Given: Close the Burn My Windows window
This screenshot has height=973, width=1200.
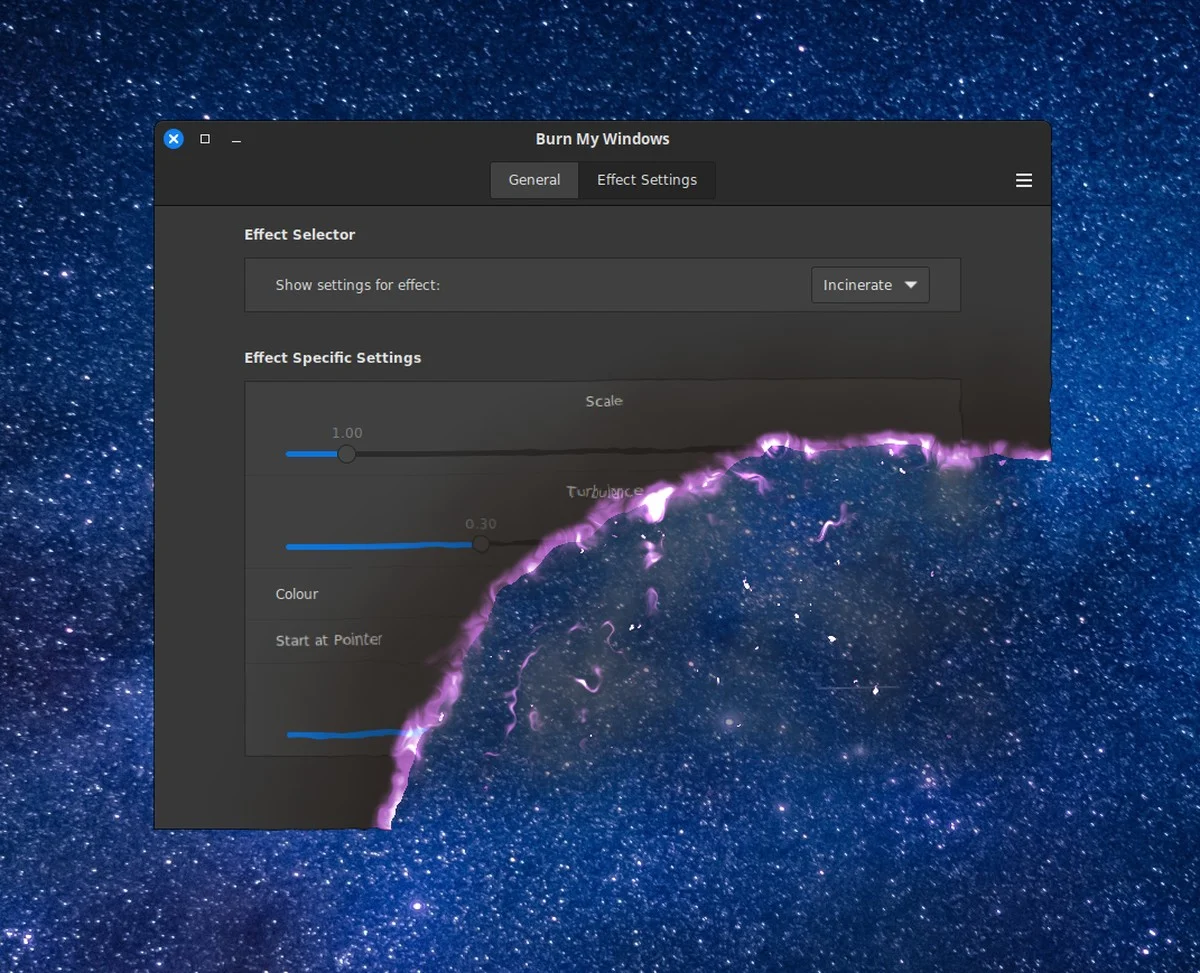Looking at the screenshot, I should coord(174,139).
